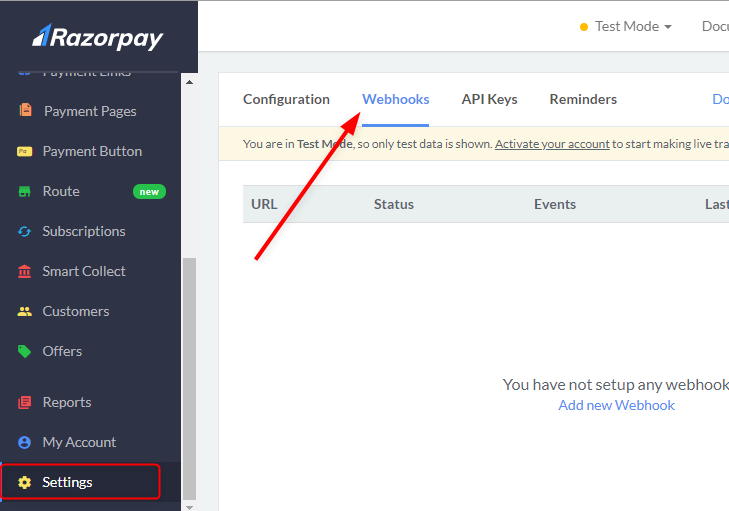Click the orange Test Mode status dot

click(x=584, y=27)
